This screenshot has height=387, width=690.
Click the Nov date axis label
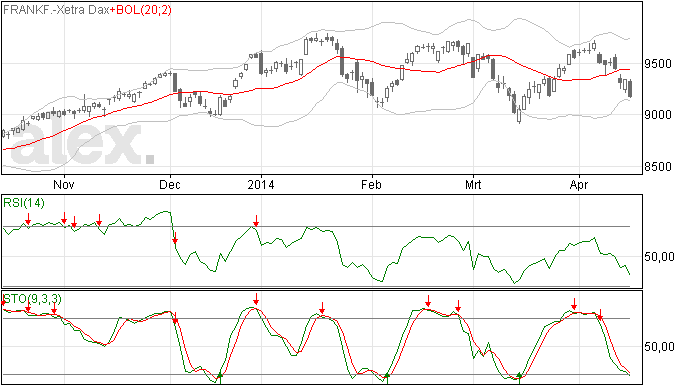click(x=64, y=184)
